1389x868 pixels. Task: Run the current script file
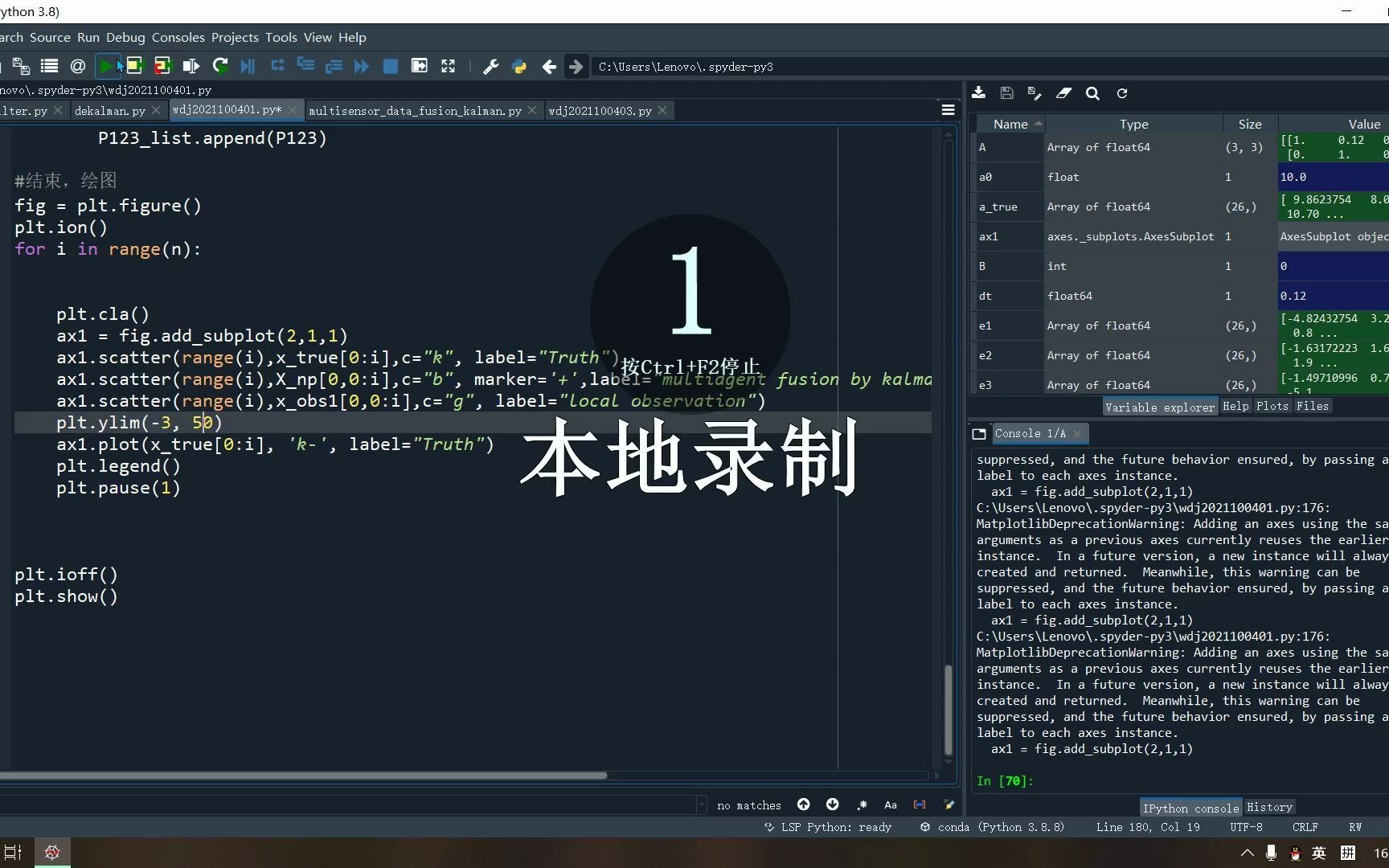tap(108, 66)
